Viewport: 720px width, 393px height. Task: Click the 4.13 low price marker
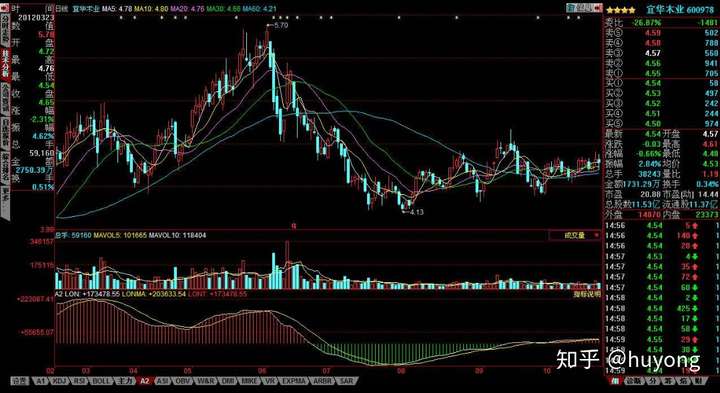tap(416, 212)
